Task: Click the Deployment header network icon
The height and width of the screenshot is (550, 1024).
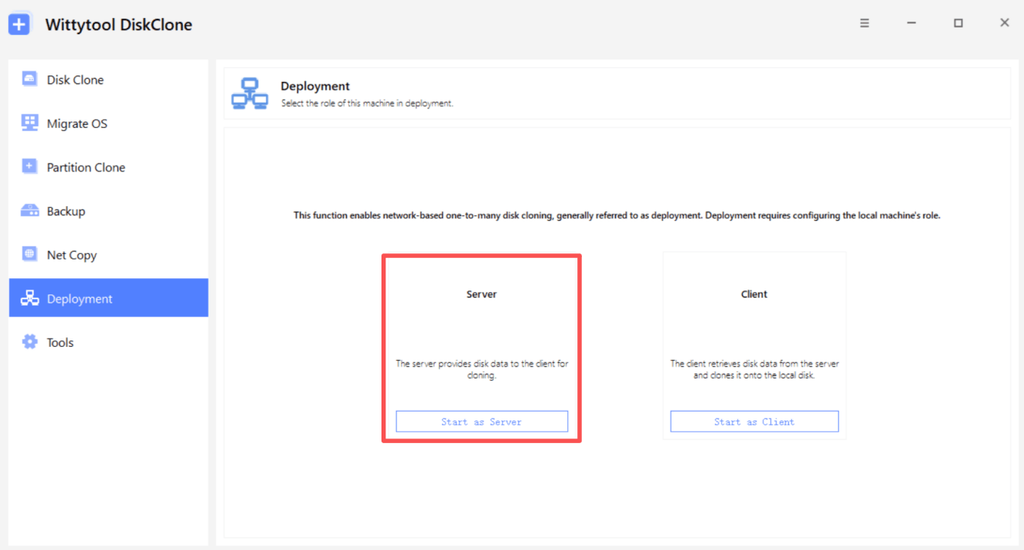Action: pos(249,93)
